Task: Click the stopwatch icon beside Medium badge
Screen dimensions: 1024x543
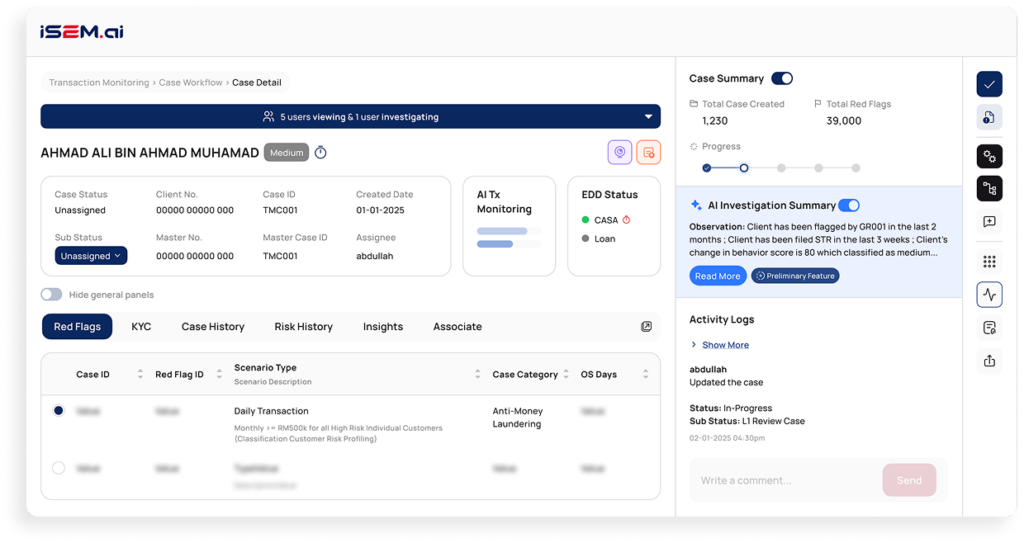Action: pyautogui.click(x=320, y=153)
